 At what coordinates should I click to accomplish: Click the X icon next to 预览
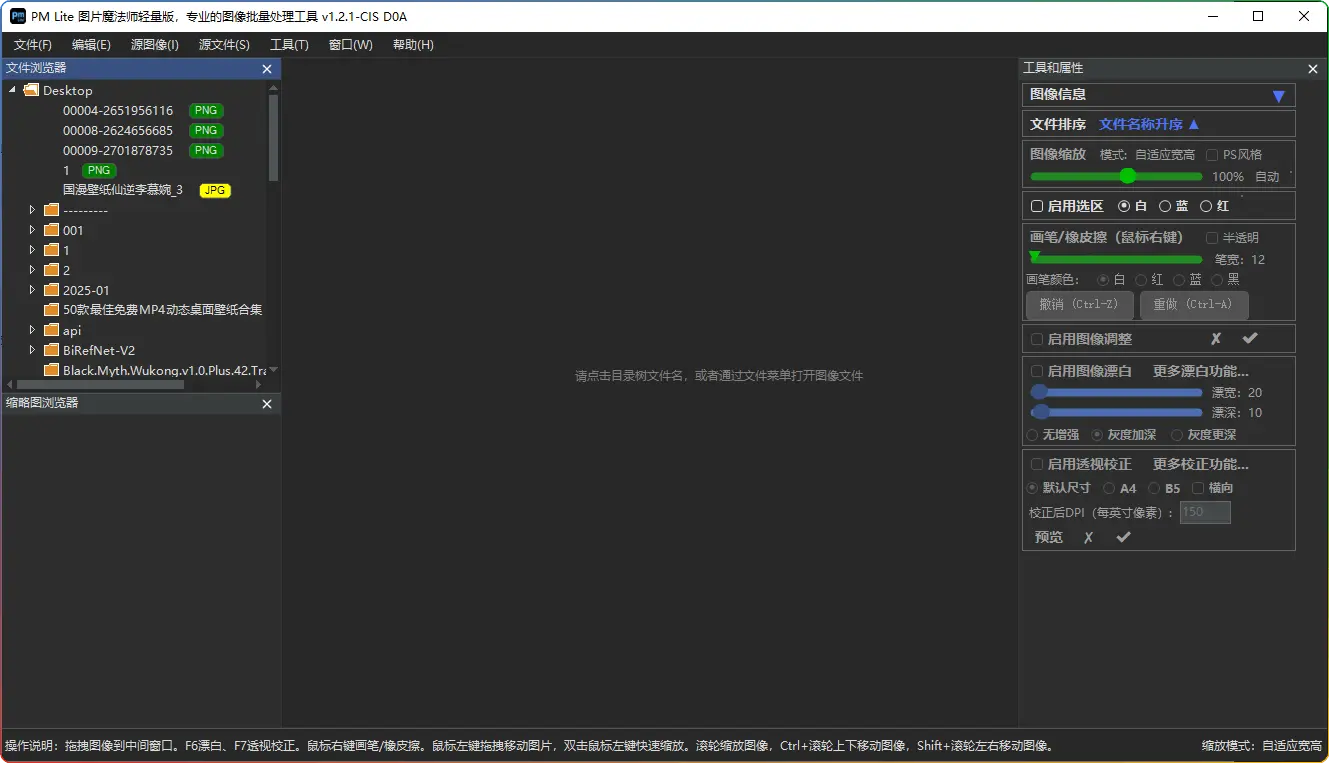tap(1088, 538)
